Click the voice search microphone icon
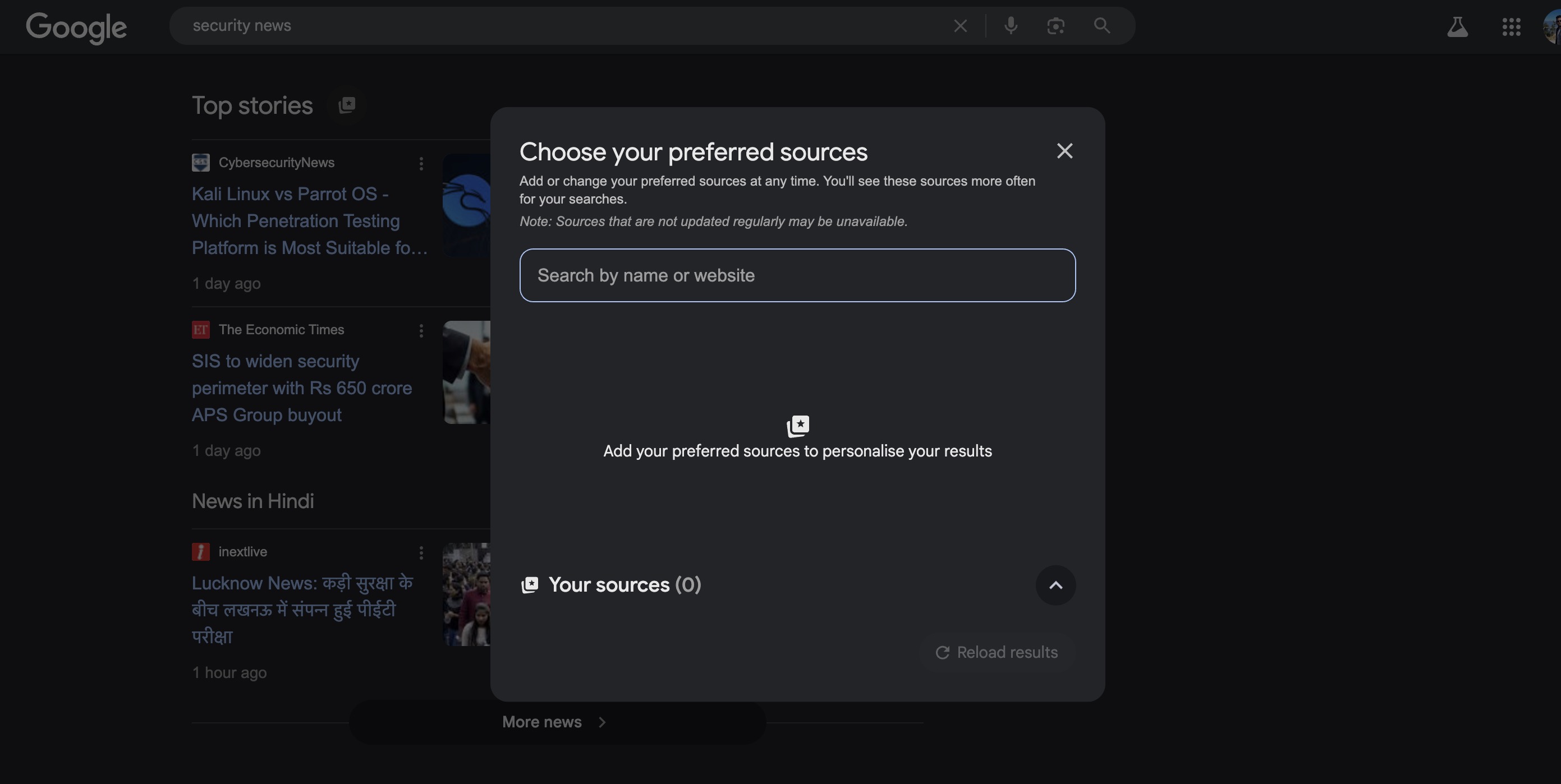1561x784 pixels. tap(1010, 26)
